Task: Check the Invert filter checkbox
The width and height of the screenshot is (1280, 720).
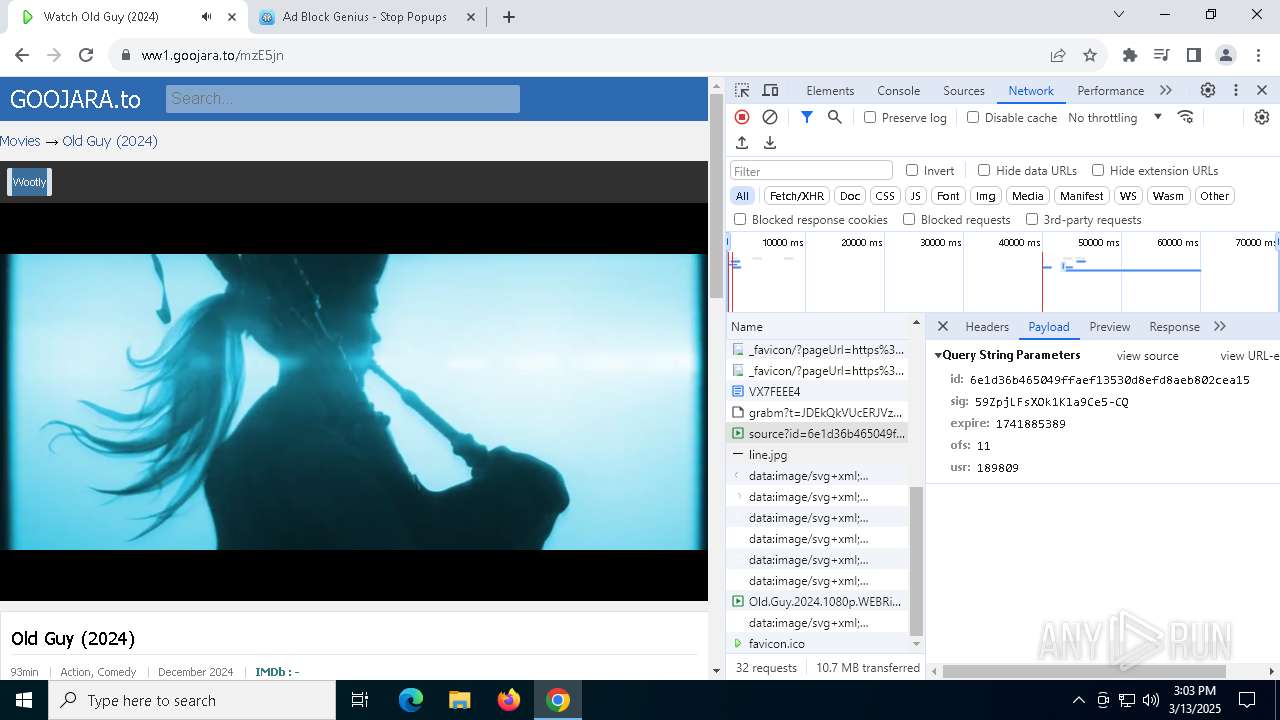Action: click(x=912, y=170)
